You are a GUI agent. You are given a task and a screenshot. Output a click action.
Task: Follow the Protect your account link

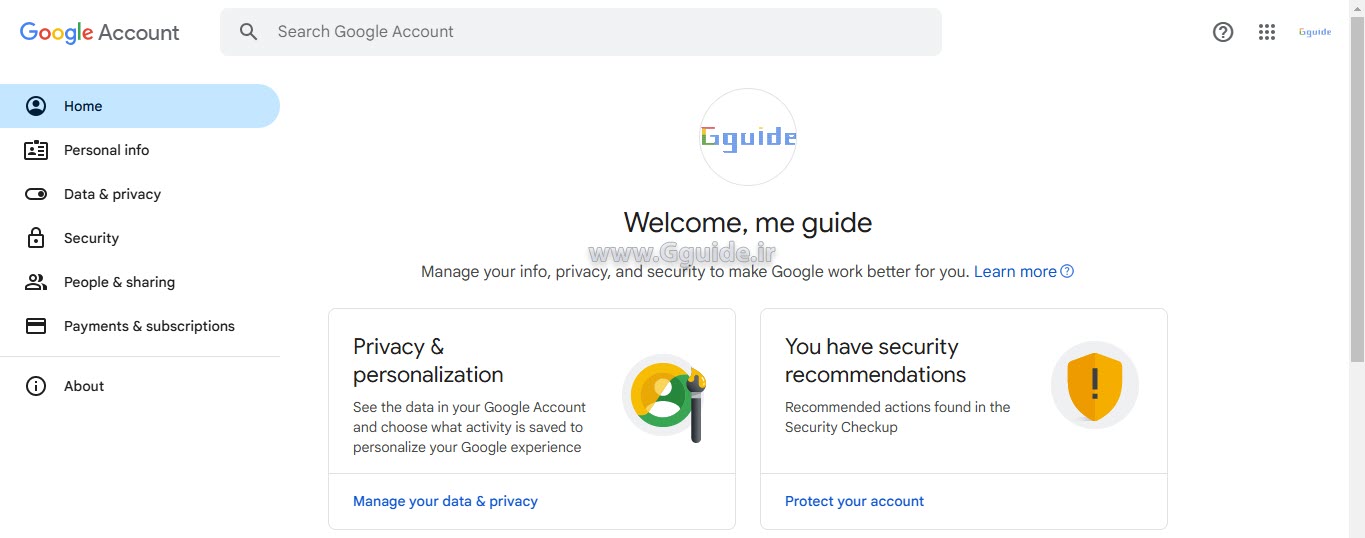click(x=854, y=501)
